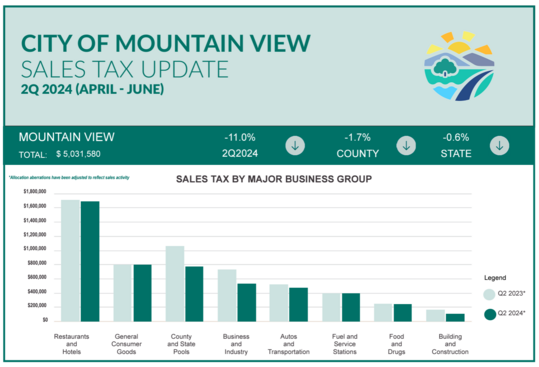Click the "Autos and Transportation" axis label
This screenshot has width=539, height=367.
(289, 344)
